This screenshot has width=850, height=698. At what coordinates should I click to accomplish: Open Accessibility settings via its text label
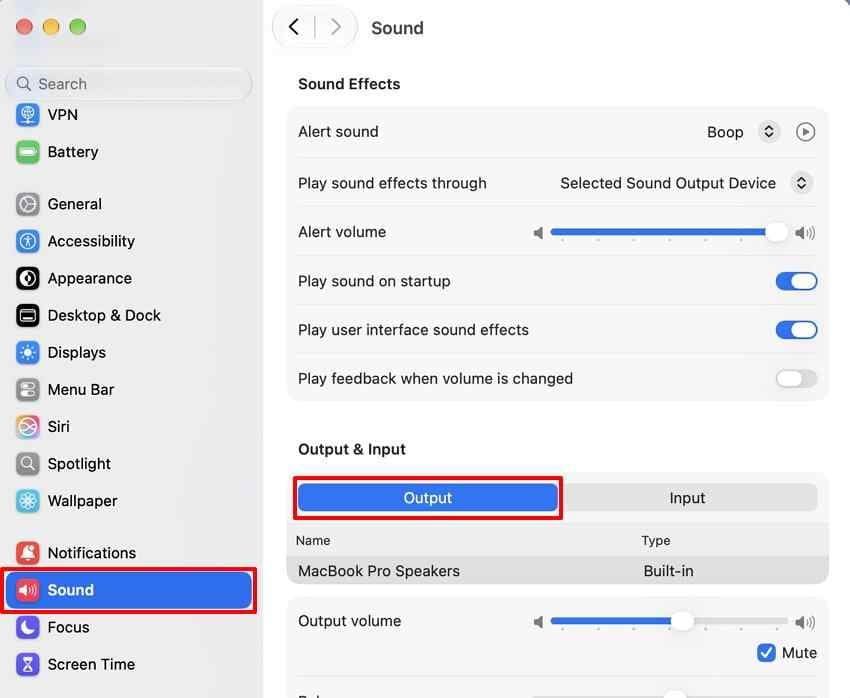click(91, 241)
